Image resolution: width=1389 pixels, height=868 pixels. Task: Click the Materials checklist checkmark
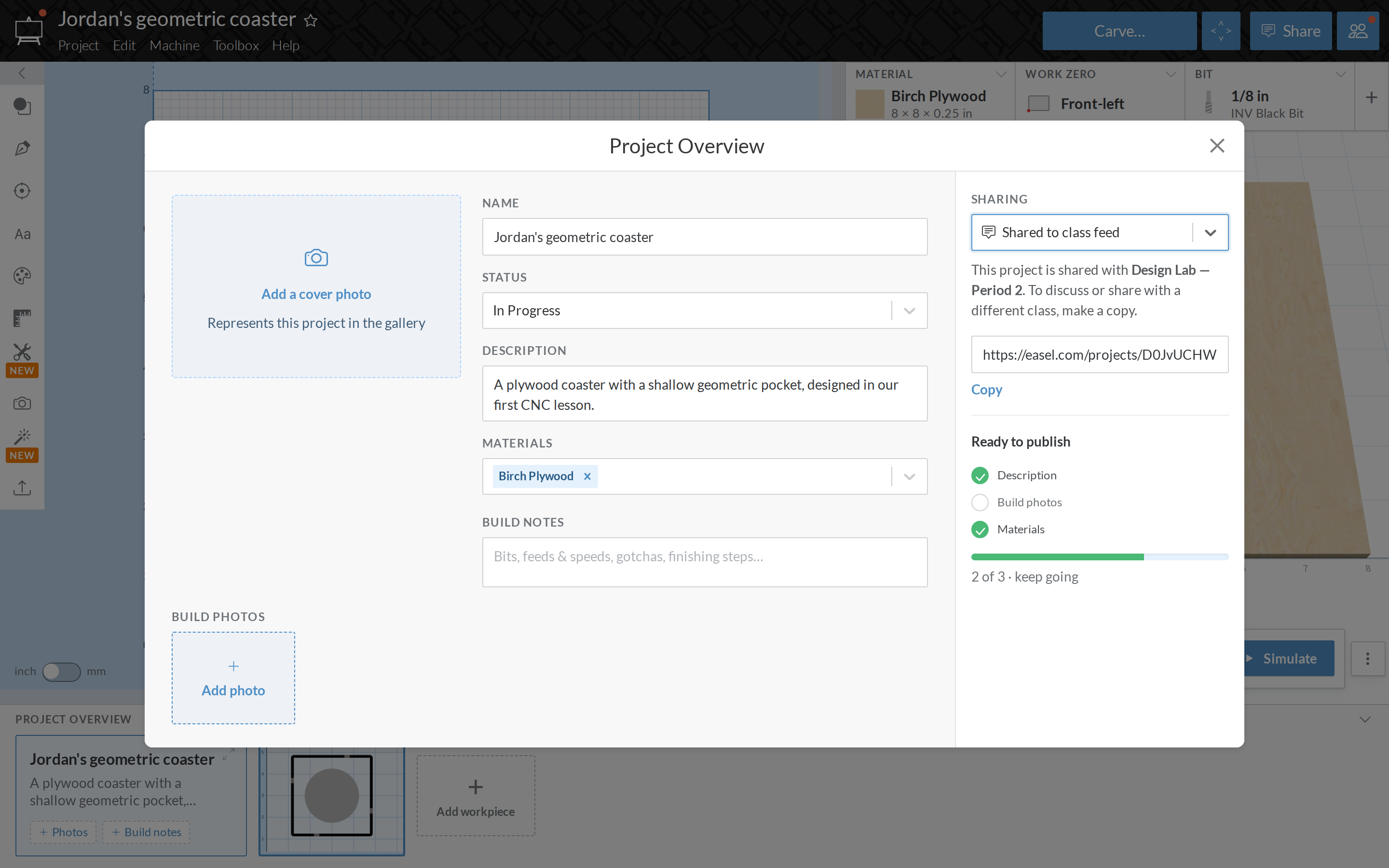[x=980, y=529]
